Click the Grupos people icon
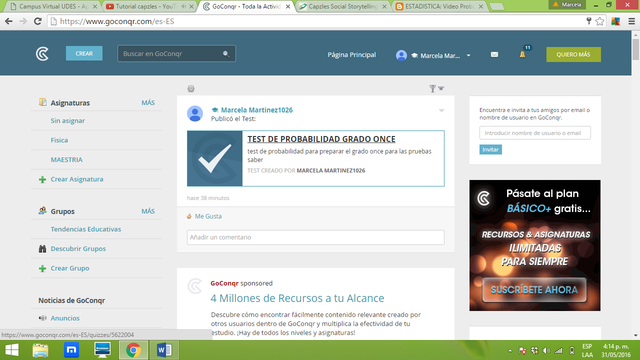Screen dimensions: 640x360 [x=42, y=211]
